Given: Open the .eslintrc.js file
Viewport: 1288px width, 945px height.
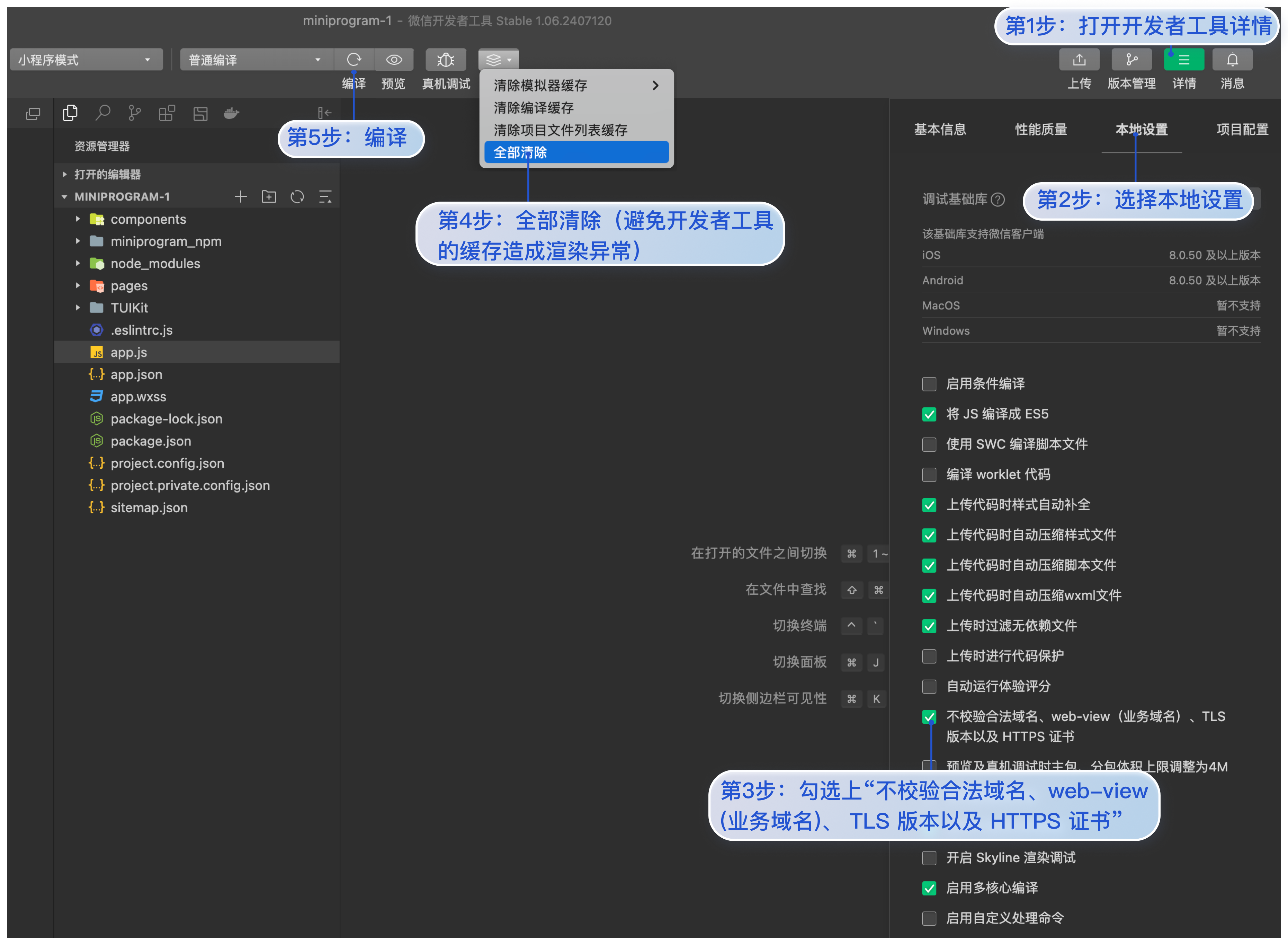Looking at the screenshot, I should pyautogui.click(x=197, y=330).
